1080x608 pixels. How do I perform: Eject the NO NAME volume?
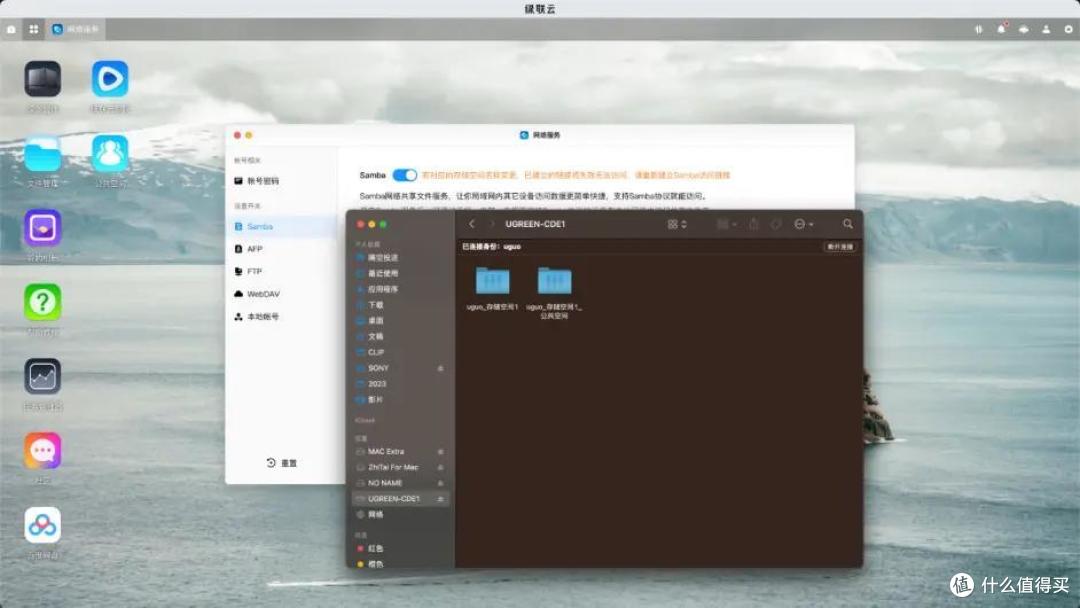click(441, 483)
